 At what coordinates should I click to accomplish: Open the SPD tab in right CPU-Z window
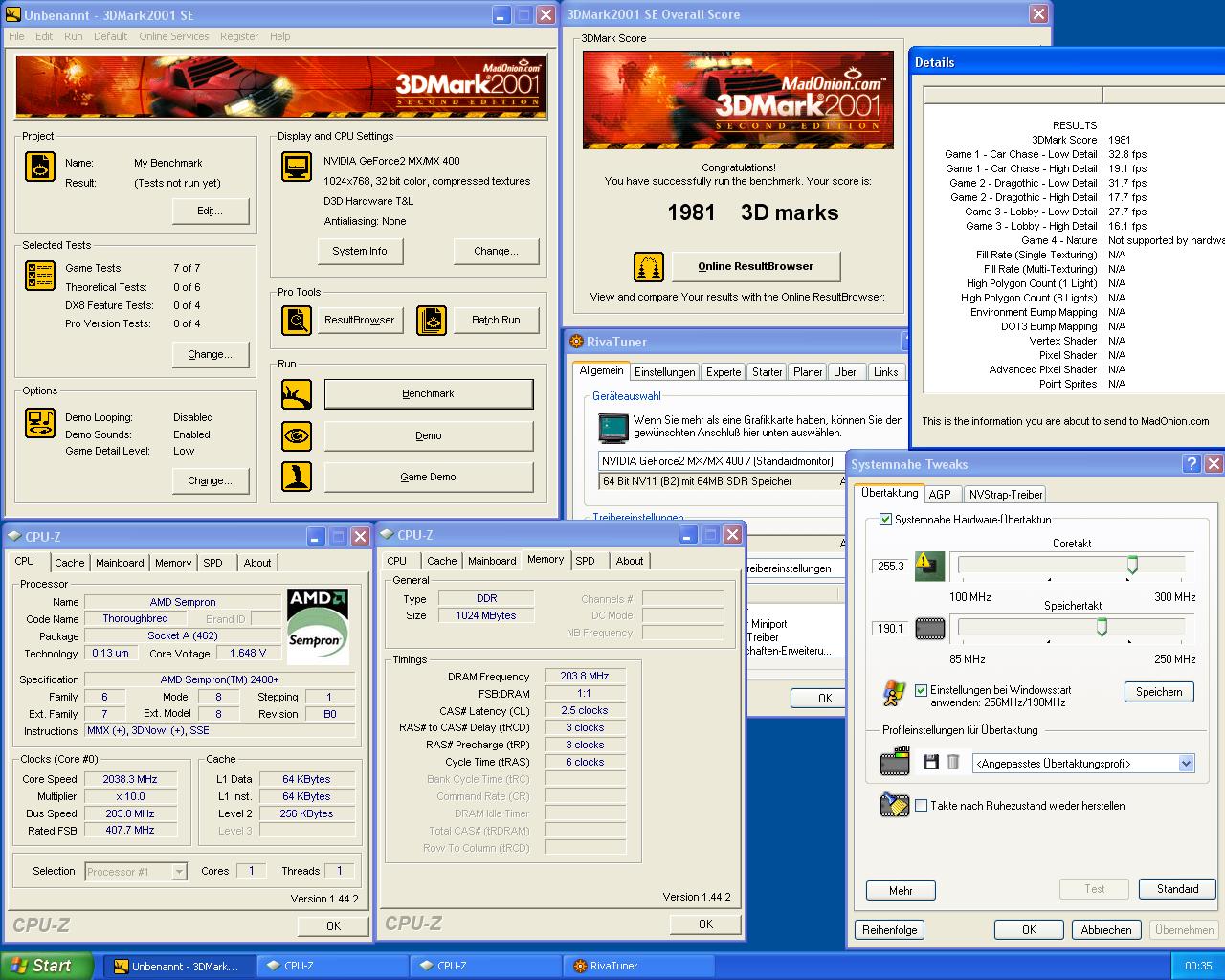point(585,561)
